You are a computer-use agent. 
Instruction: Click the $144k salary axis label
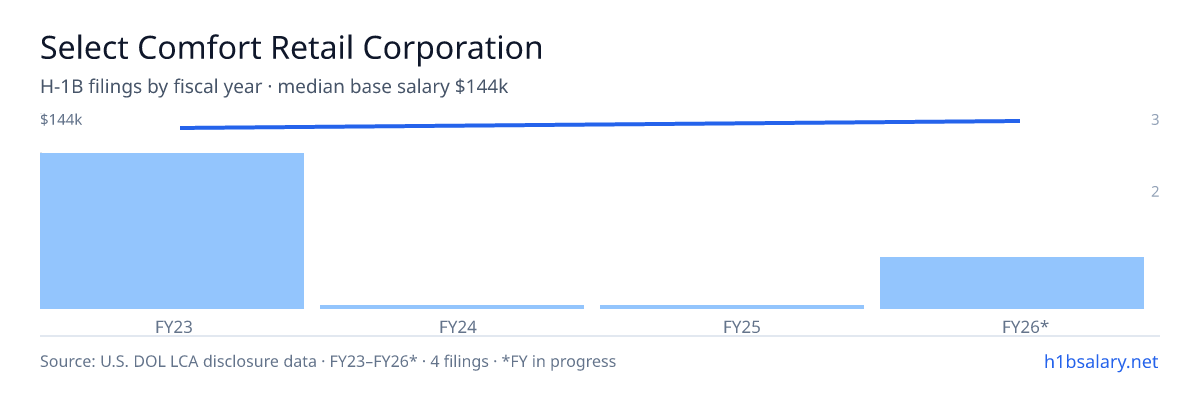61,120
